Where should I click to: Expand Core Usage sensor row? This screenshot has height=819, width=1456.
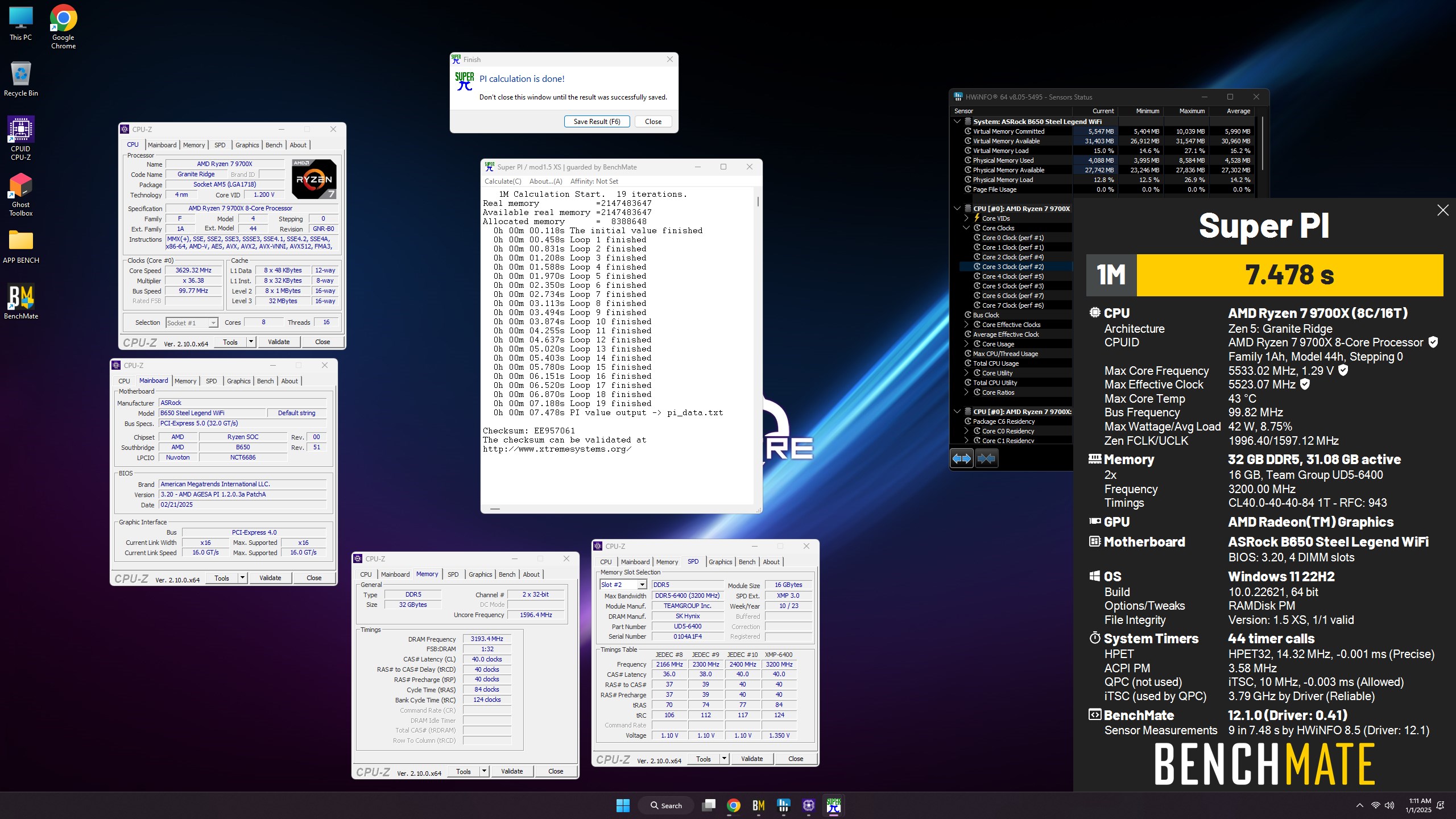point(966,344)
